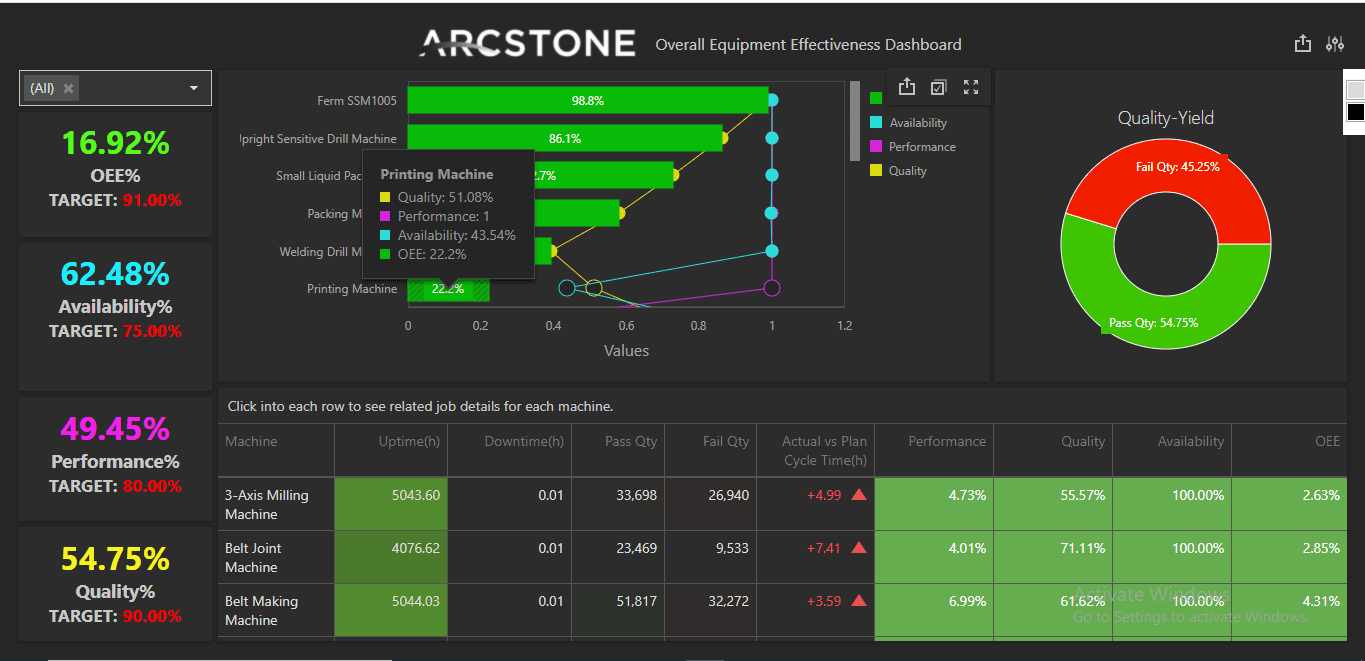The width and height of the screenshot is (1365, 661).
Task: Click the Machine column header
Action: pyautogui.click(x=251, y=441)
